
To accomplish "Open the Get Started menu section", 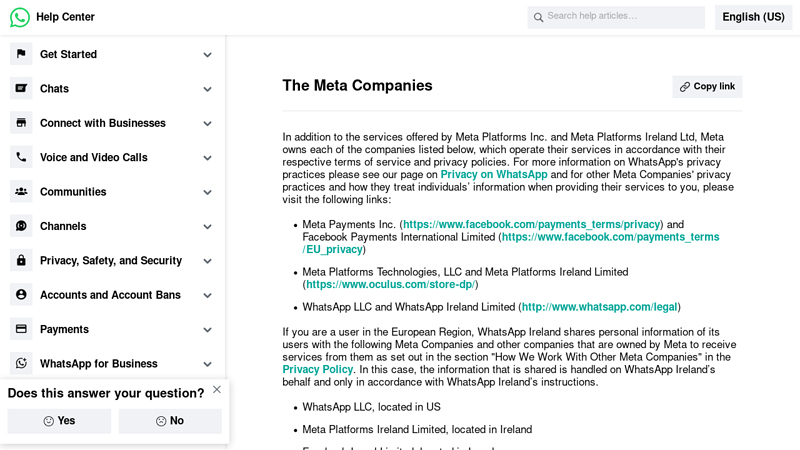I will coord(112,54).
